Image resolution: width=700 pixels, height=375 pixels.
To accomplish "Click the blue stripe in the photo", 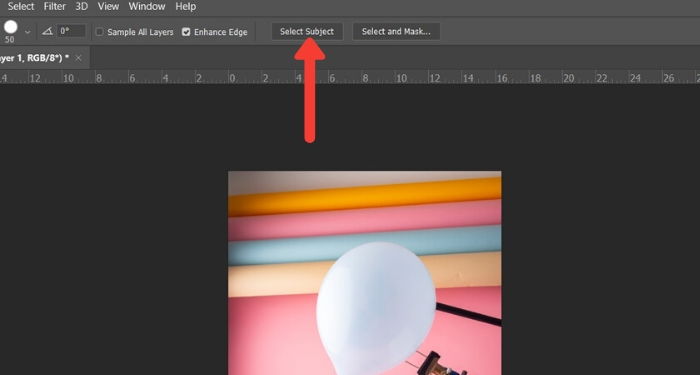I will (x=365, y=245).
